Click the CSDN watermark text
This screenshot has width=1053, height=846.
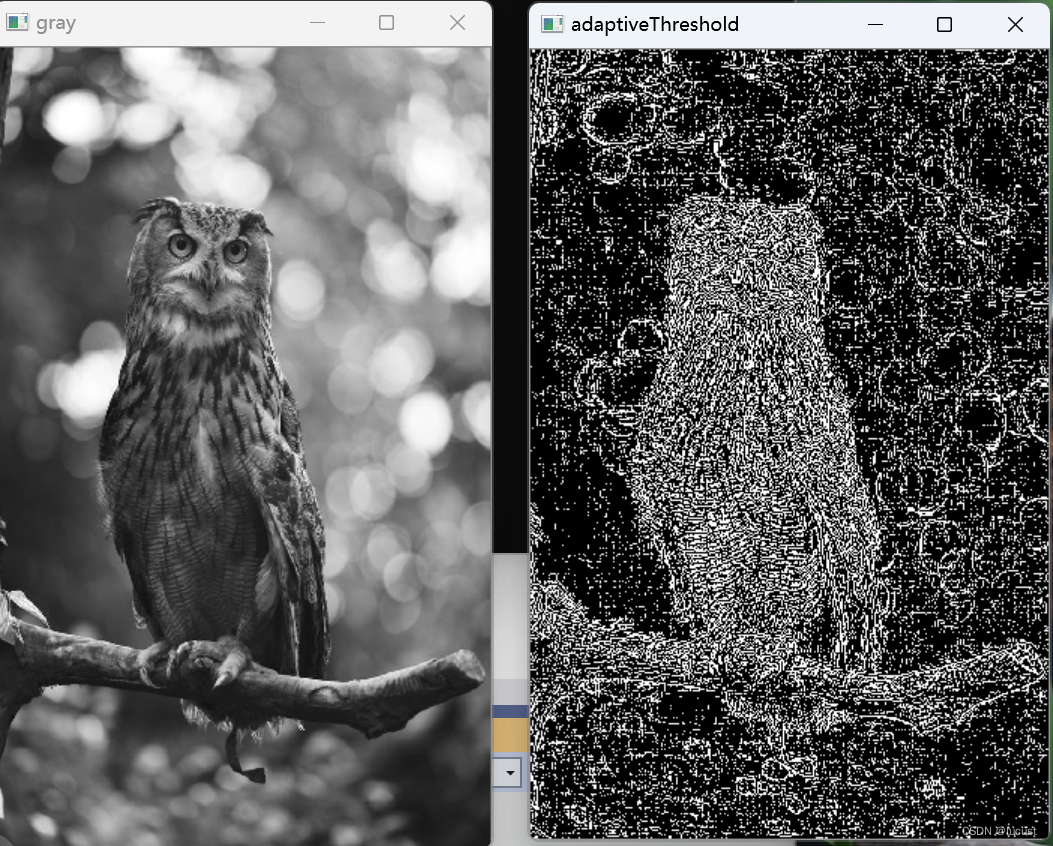point(1000,830)
